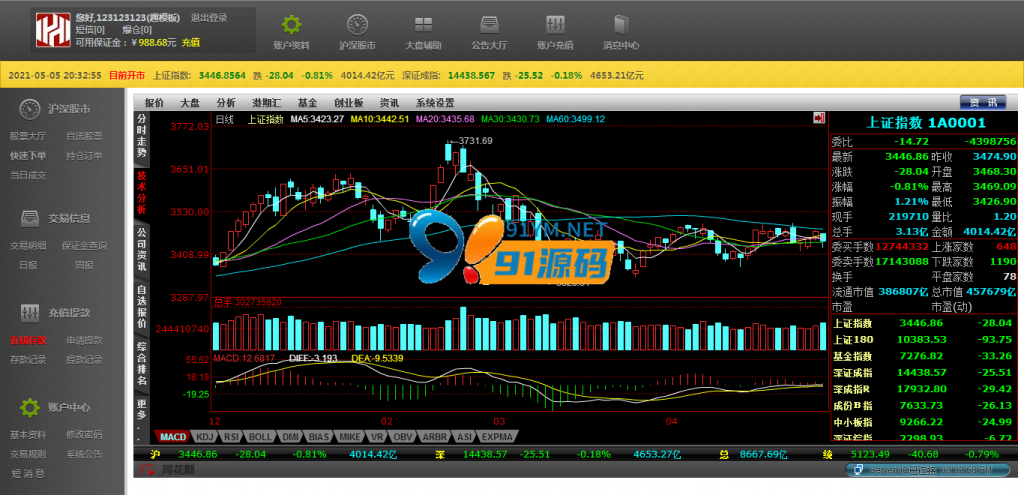
Task: Open 当日成交 in sidebar
Action: (x=28, y=175)
